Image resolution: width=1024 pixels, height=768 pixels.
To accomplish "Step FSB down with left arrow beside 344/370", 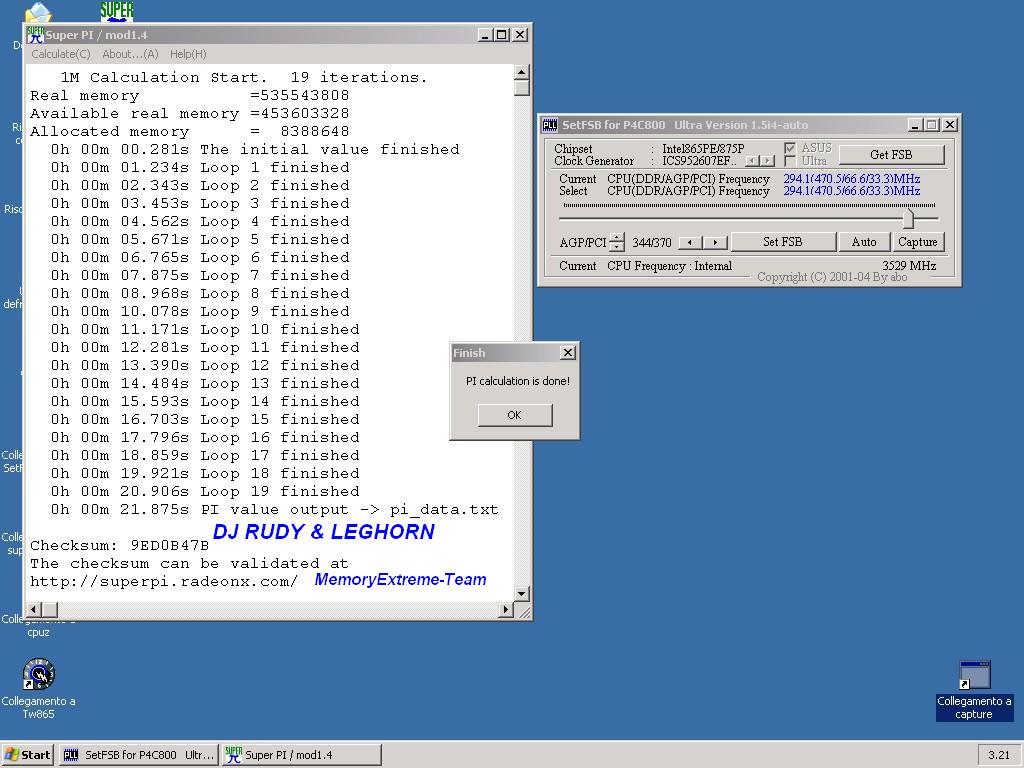I will click(x=690, y=242).
